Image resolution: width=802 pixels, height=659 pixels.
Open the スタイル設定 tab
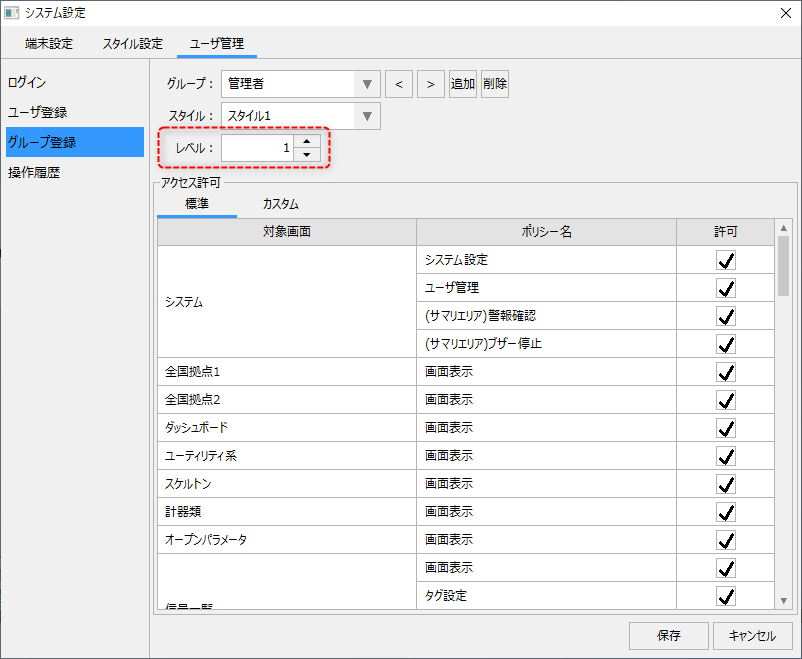(132, 44)
